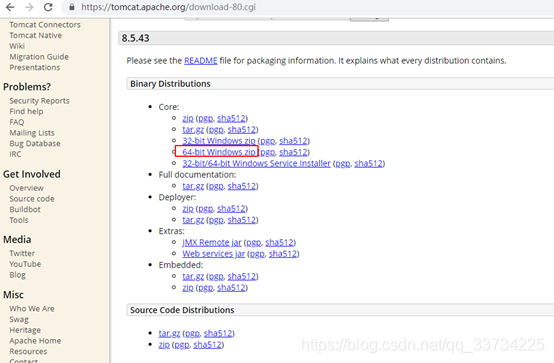
Task: Open Tomcat Native in sidebar
Action: (36, 35)
